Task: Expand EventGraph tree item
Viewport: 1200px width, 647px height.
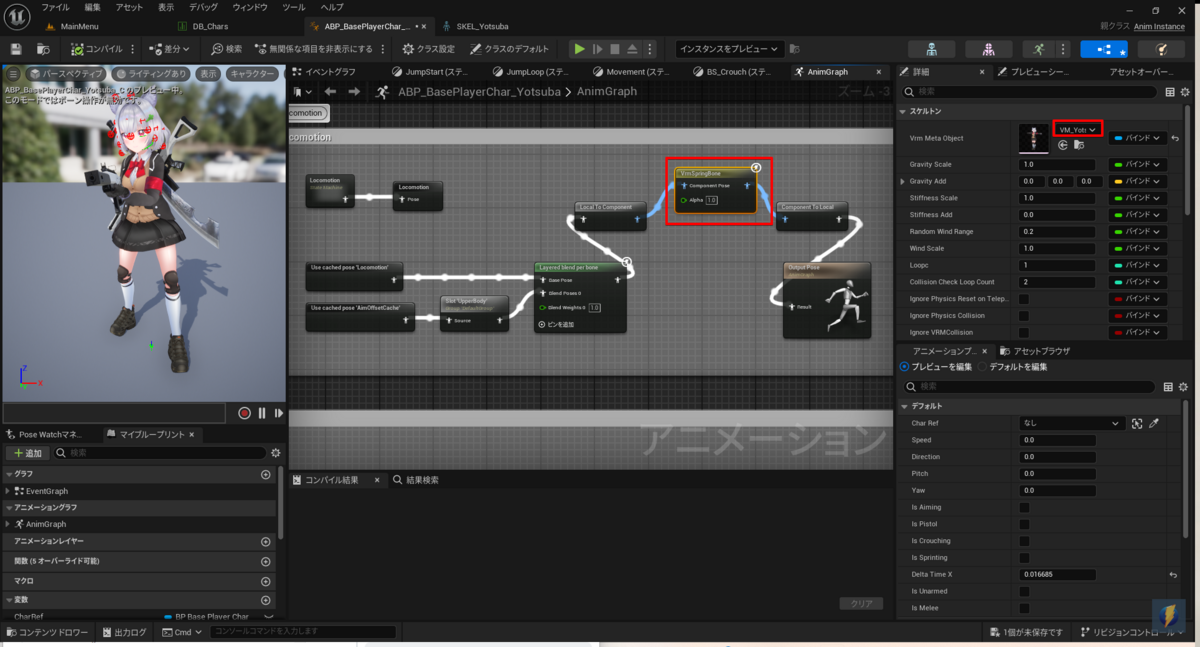Action: (9, 491)
